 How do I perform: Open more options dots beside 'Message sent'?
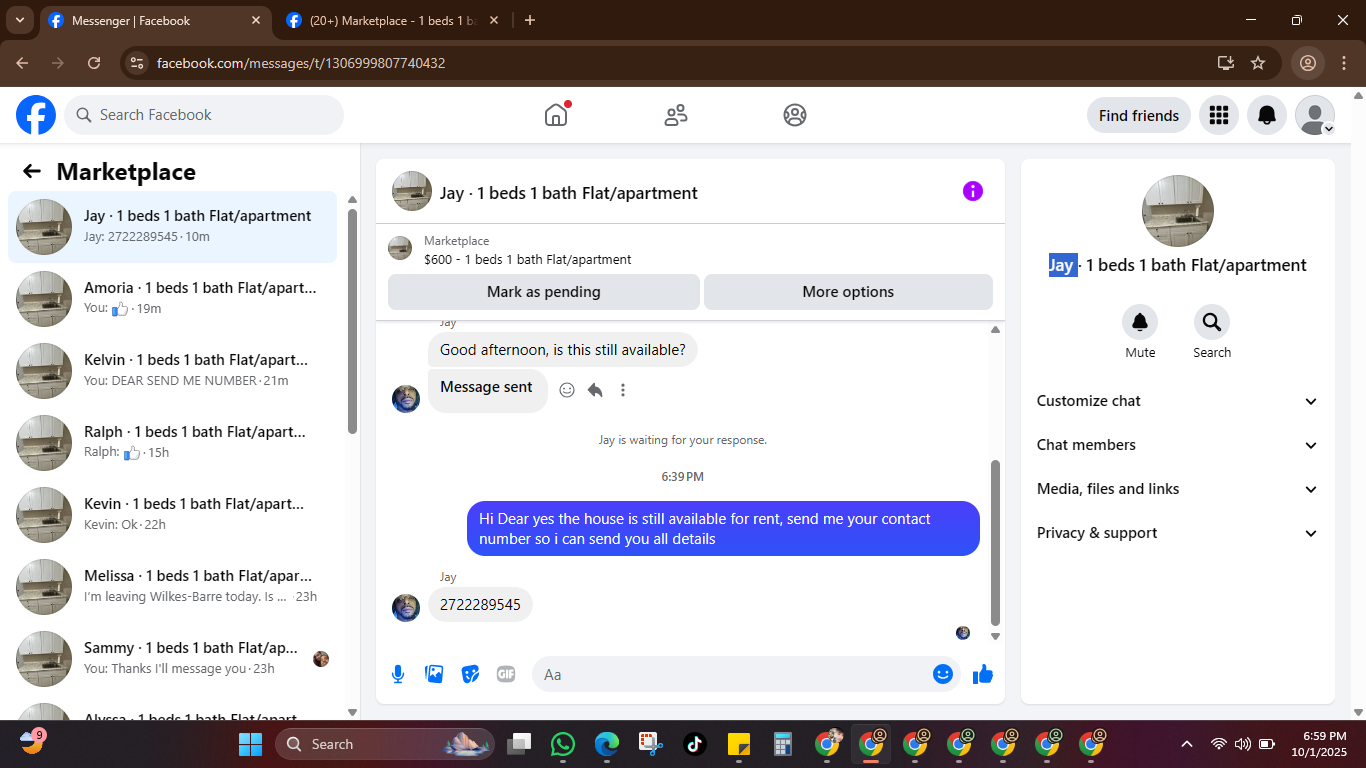click(x=623, y=390)
